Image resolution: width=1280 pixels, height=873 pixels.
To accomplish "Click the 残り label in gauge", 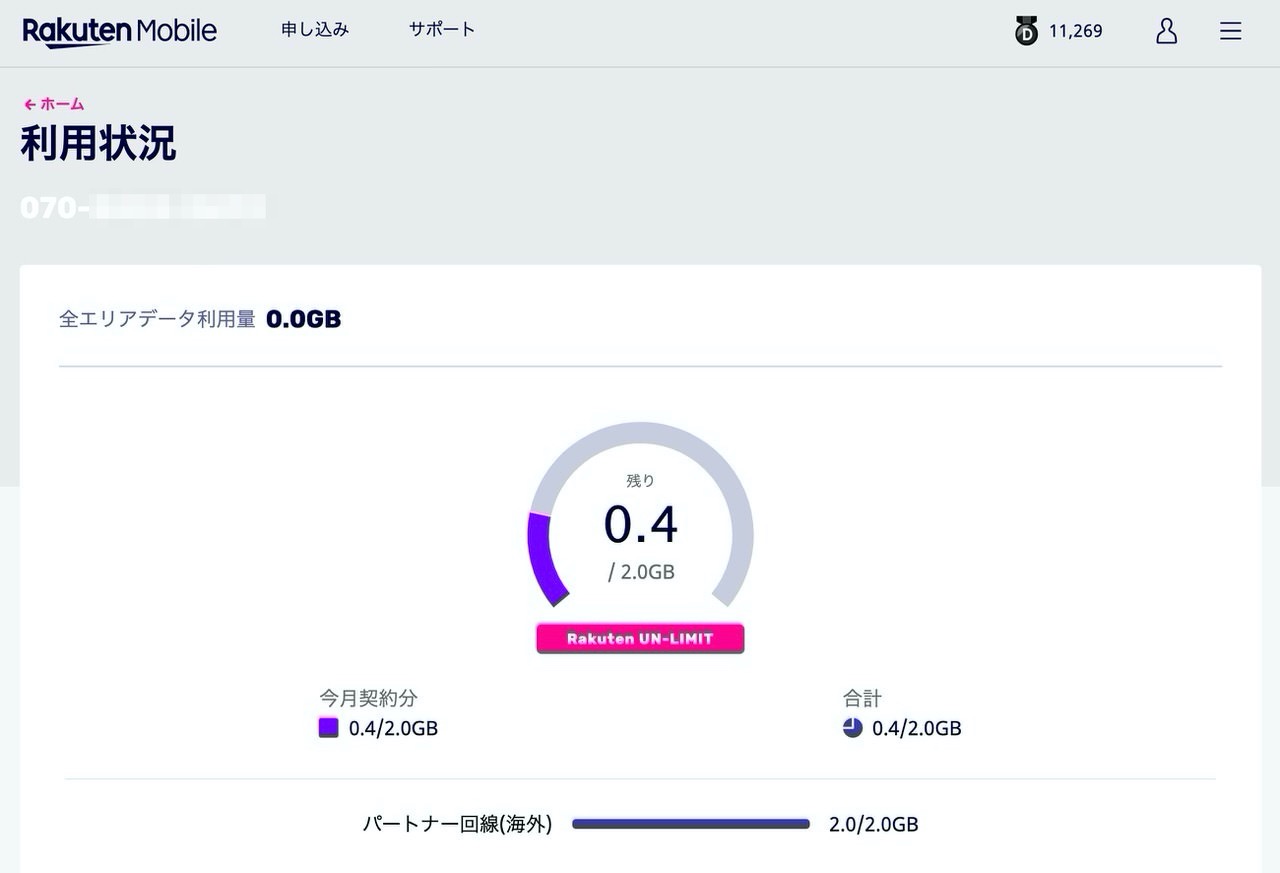I will point(640,481).
